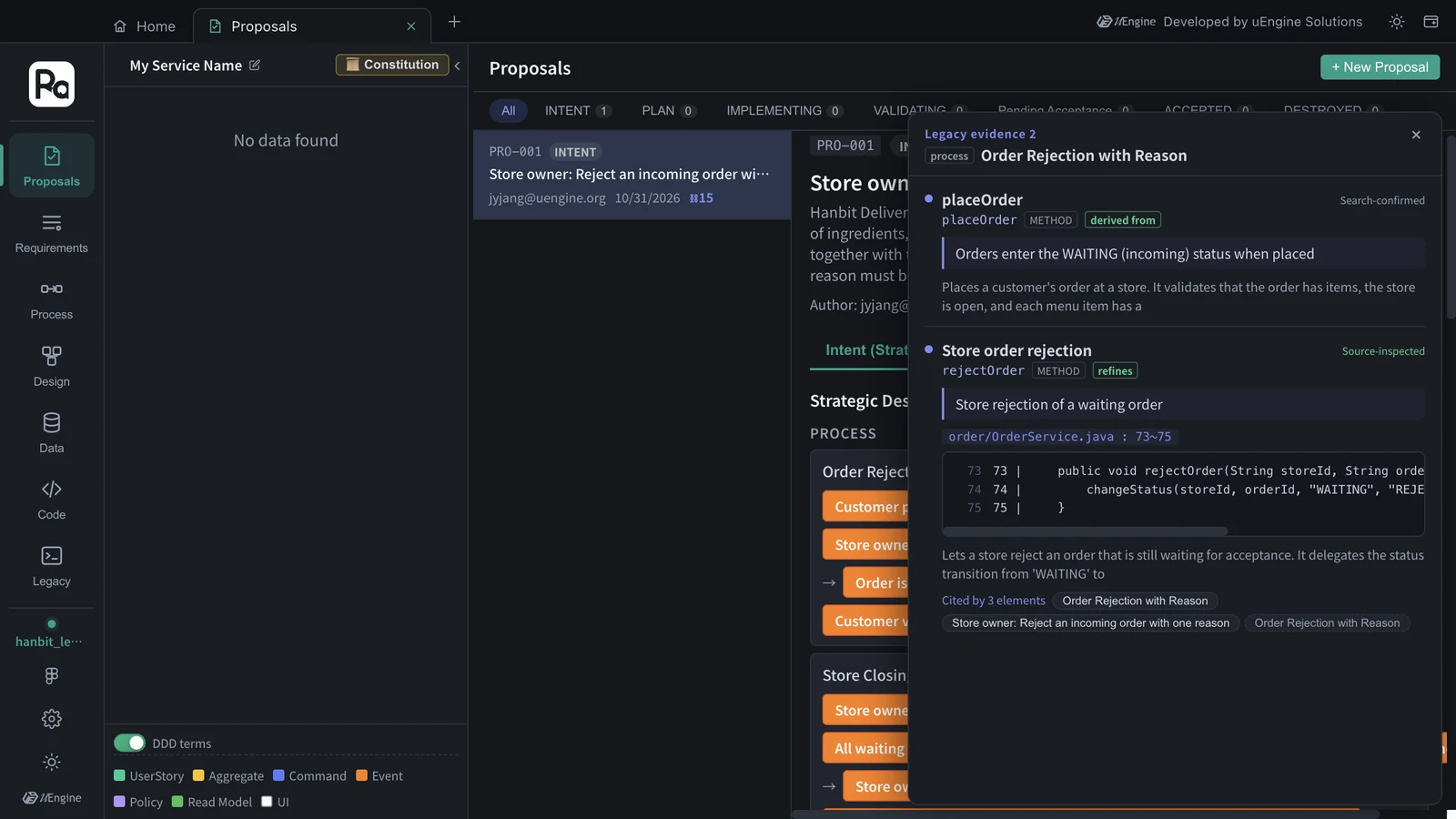Click the 'derived from' tag on placeOrder

click(x=1122, y=220)
